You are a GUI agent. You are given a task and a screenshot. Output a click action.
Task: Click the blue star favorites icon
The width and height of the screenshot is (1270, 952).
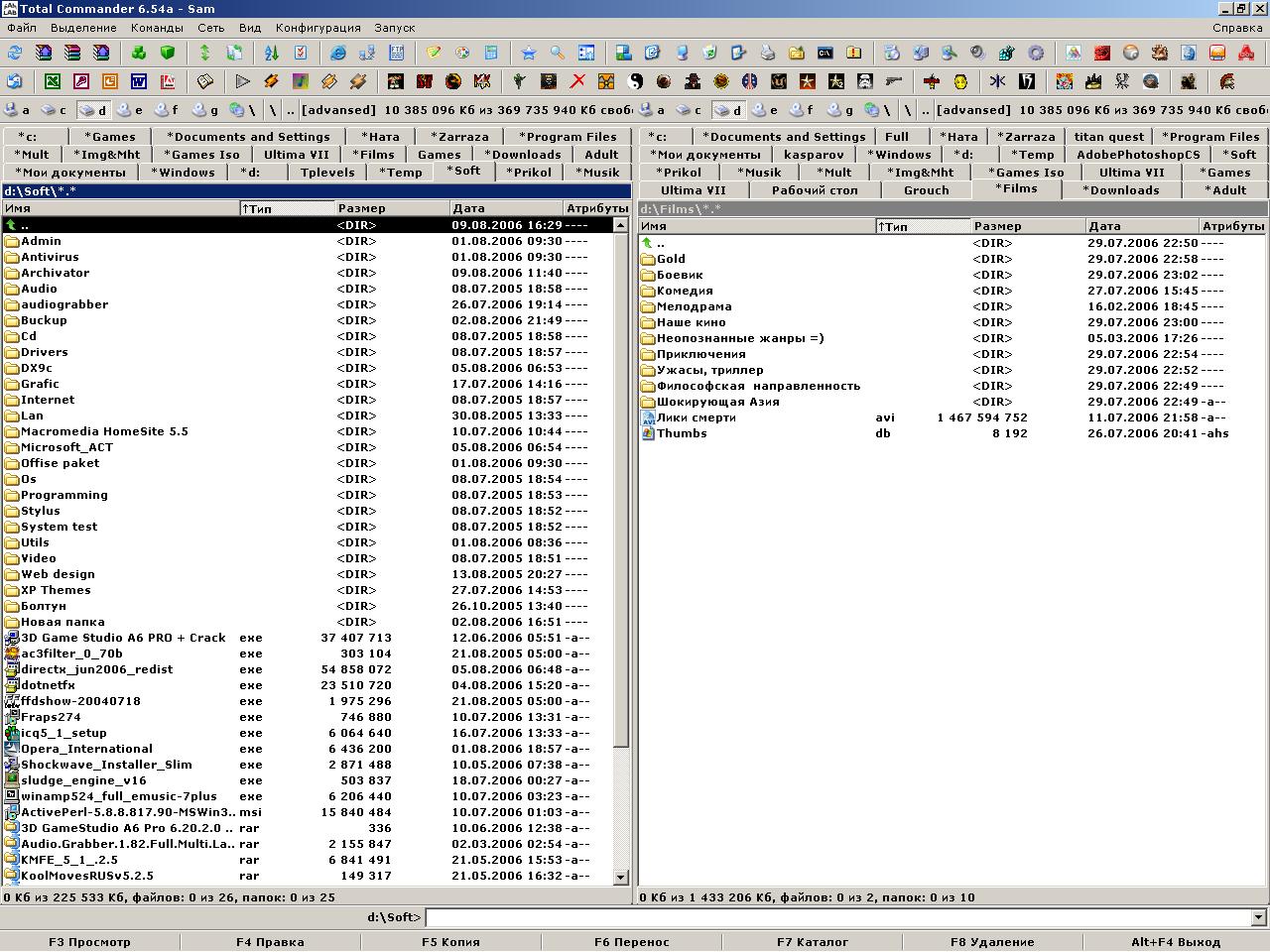tap(529, 53)
